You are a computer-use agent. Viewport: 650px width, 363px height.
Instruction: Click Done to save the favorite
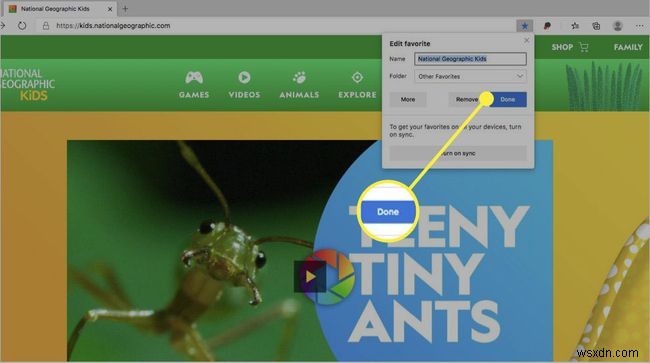click(507, 99)
